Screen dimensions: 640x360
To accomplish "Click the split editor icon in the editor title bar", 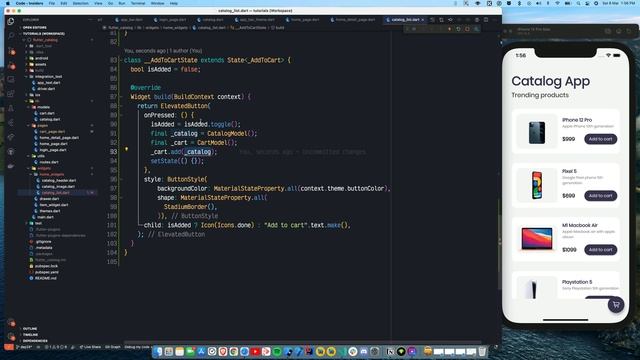I will [486, 20].
